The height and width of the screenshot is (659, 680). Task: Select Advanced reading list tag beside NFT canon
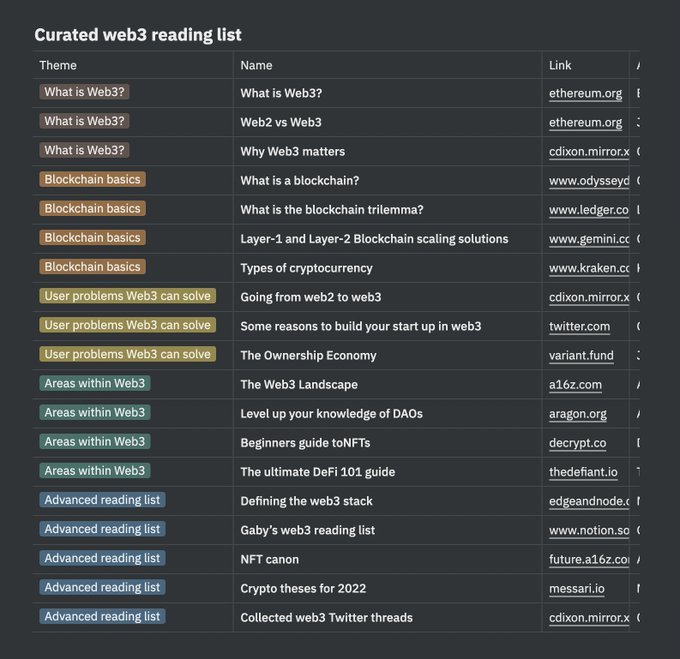click(102, 558)
